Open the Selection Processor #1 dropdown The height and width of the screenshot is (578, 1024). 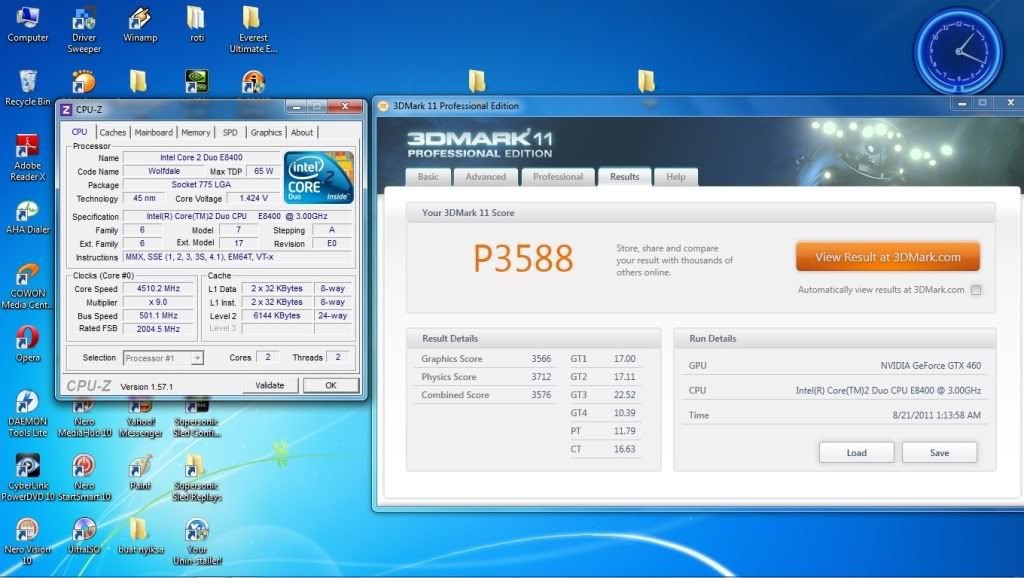163,358
